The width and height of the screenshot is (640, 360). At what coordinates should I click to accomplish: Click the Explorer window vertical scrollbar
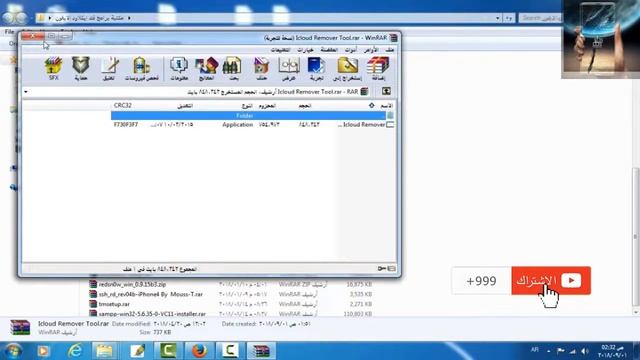click(636, 237)
